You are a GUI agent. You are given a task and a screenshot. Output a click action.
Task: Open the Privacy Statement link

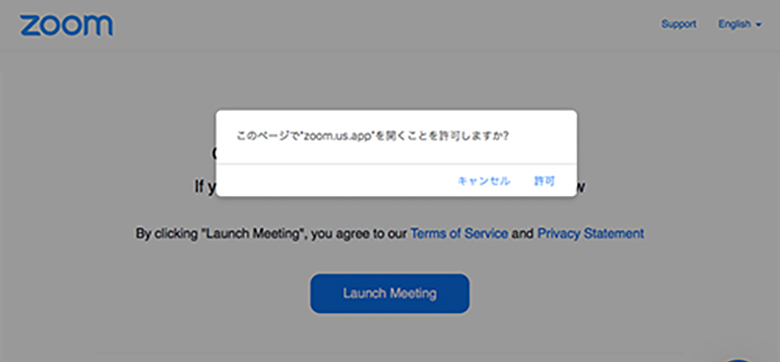(590, 233)
